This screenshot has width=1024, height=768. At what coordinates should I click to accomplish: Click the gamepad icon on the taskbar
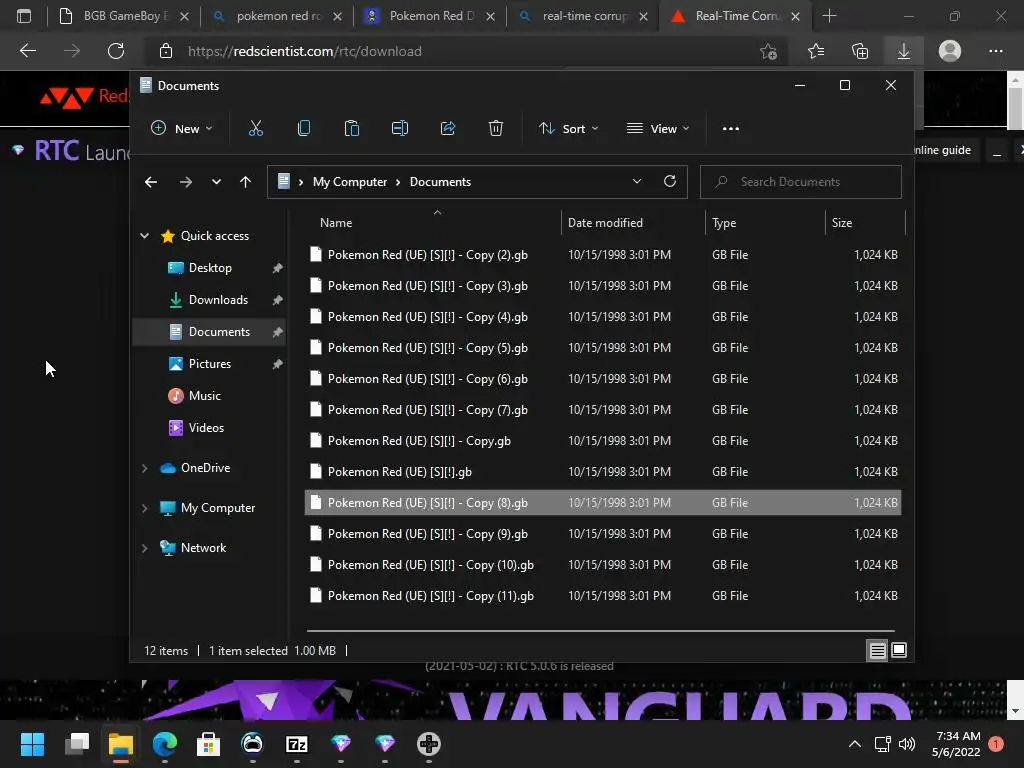[x=429, y=744]
